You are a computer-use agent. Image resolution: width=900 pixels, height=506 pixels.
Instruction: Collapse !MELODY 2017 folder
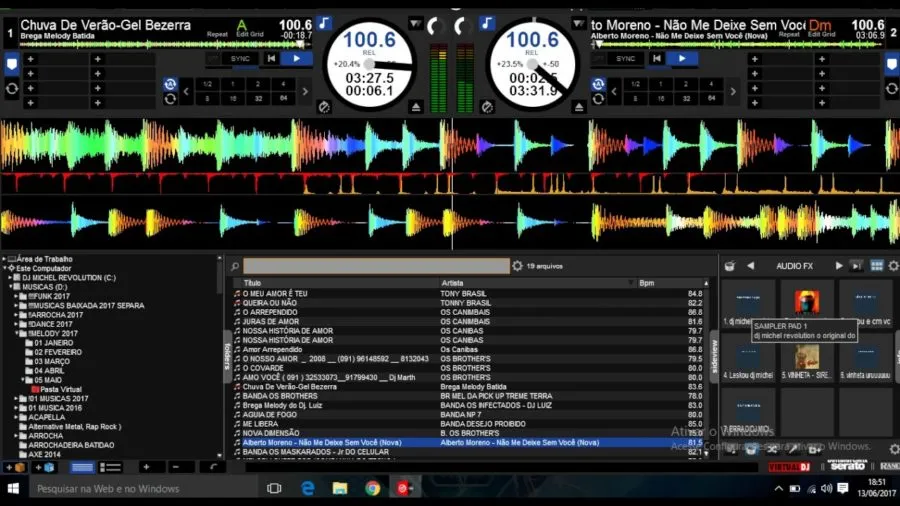coord(16,333)
